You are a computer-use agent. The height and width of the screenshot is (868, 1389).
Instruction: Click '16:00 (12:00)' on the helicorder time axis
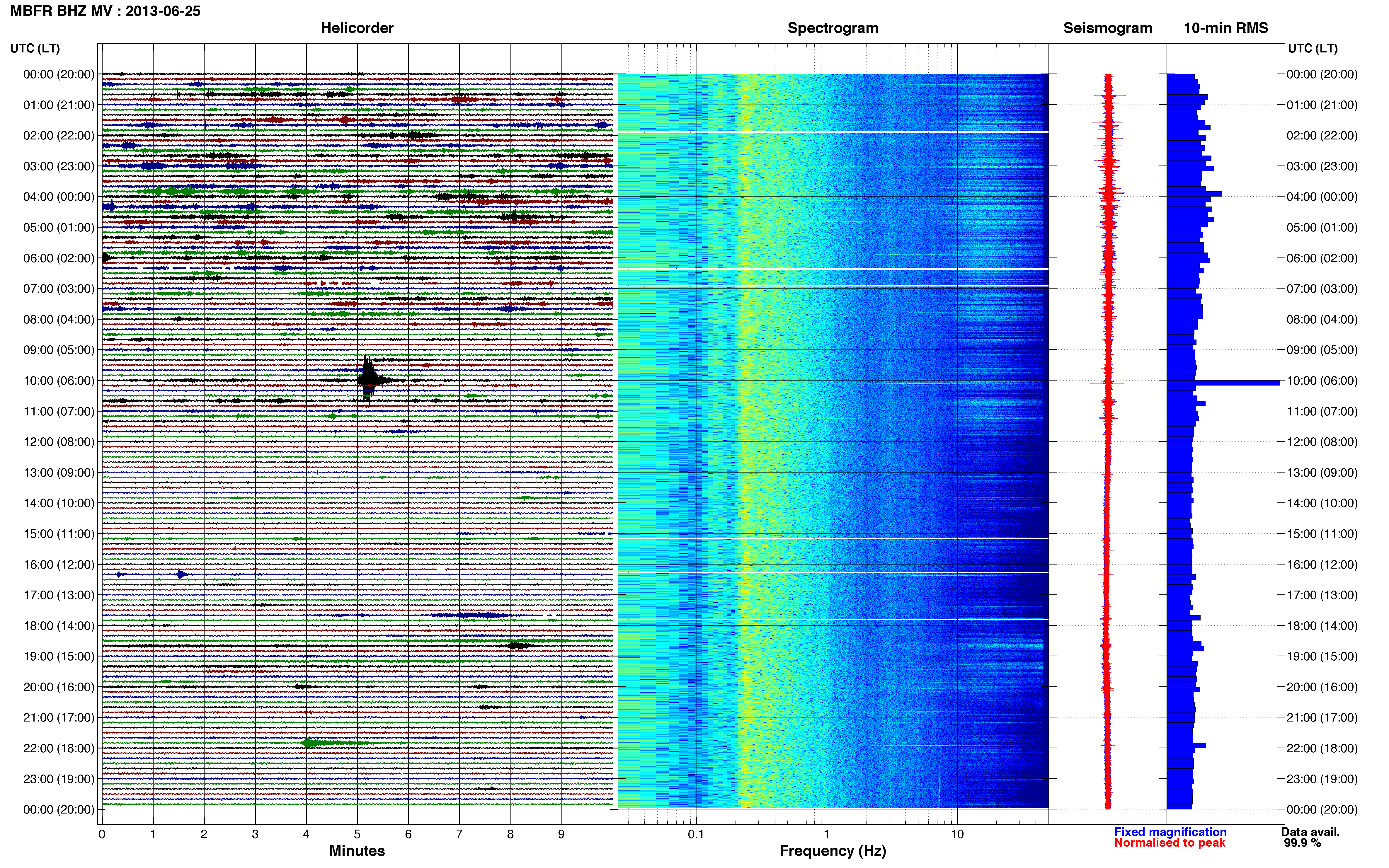click(x=59, y=565)
